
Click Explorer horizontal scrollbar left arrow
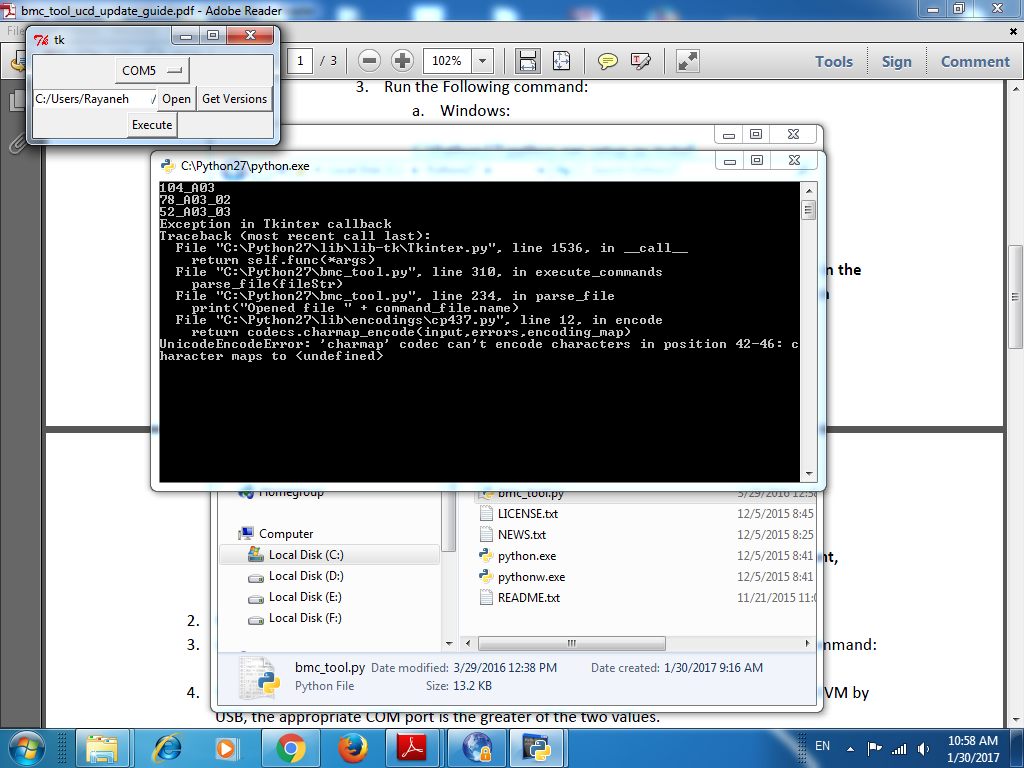point(468,643)
